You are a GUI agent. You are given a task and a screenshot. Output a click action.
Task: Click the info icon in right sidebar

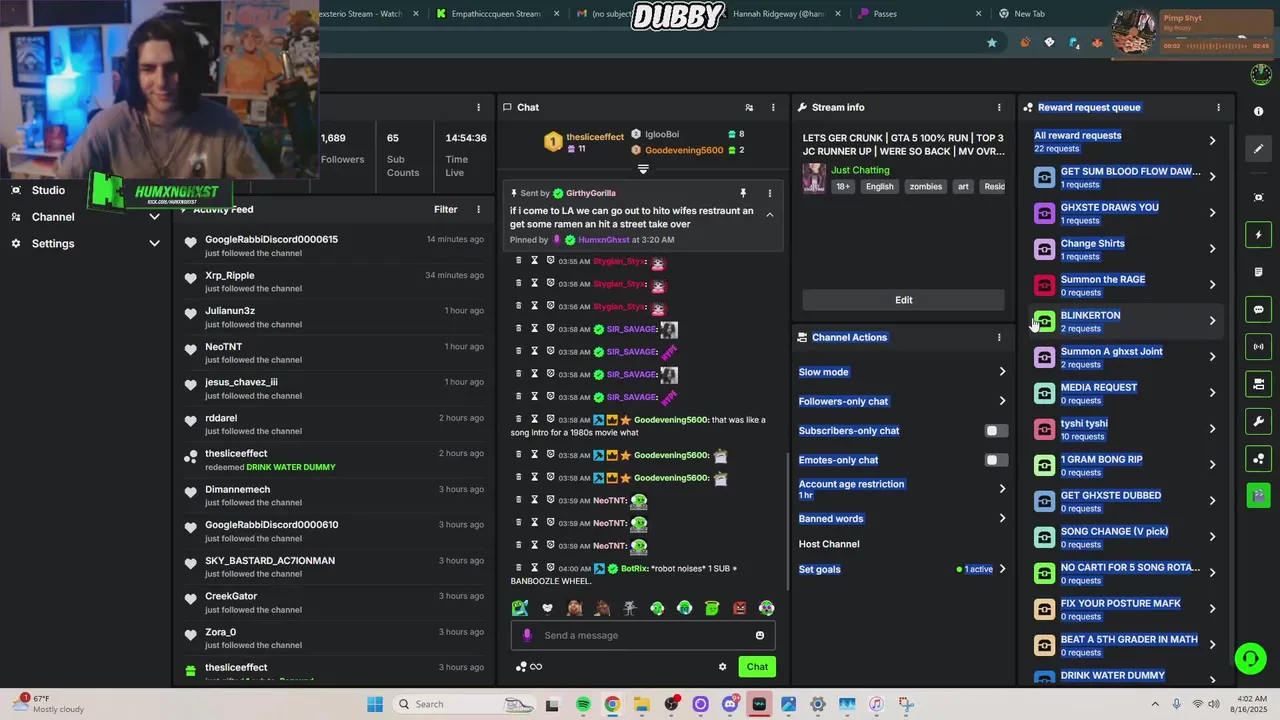[1259, 111]
